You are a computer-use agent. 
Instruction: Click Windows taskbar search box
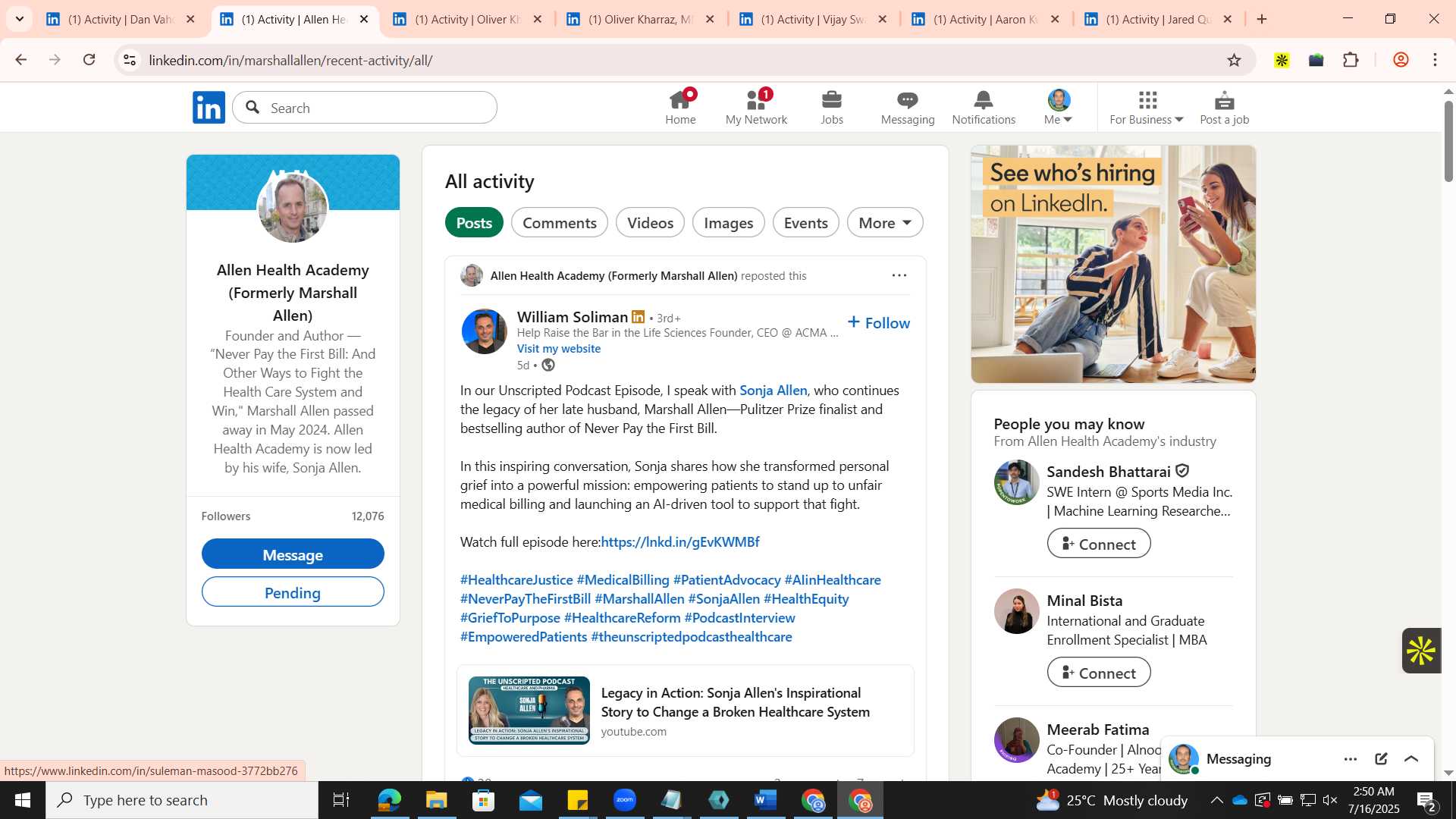pos(182,800)
